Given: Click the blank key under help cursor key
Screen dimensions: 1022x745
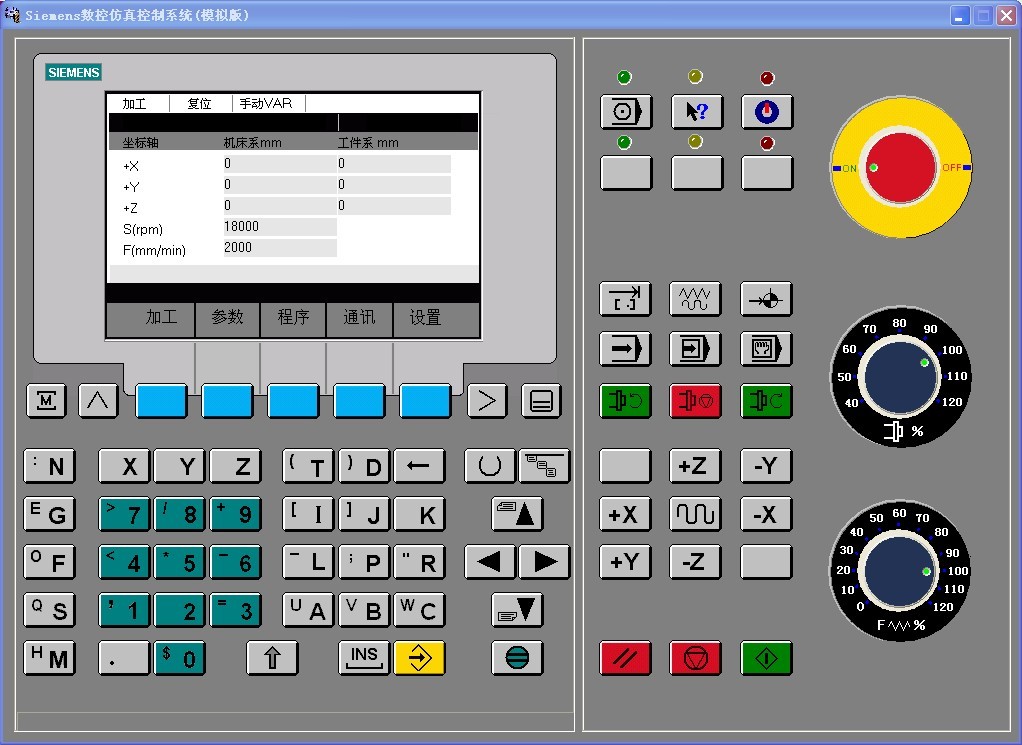Looking at the screenshot, I should 696,173.
